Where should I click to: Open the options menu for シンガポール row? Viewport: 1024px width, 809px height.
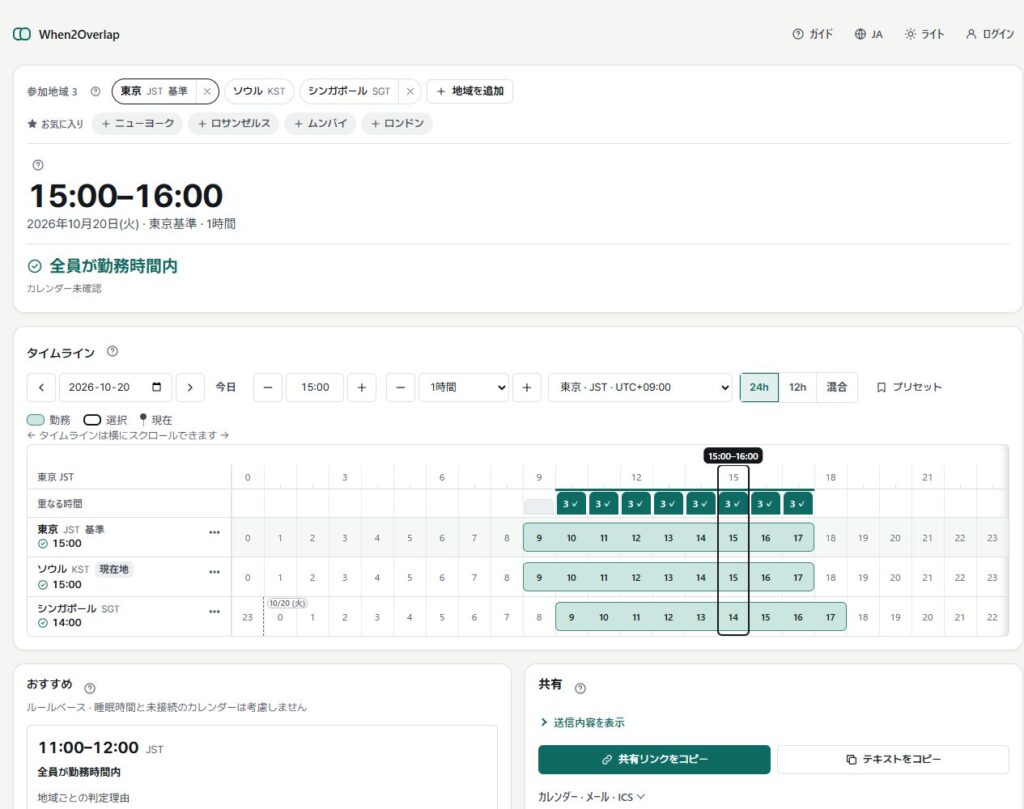[x=214, y=612]
